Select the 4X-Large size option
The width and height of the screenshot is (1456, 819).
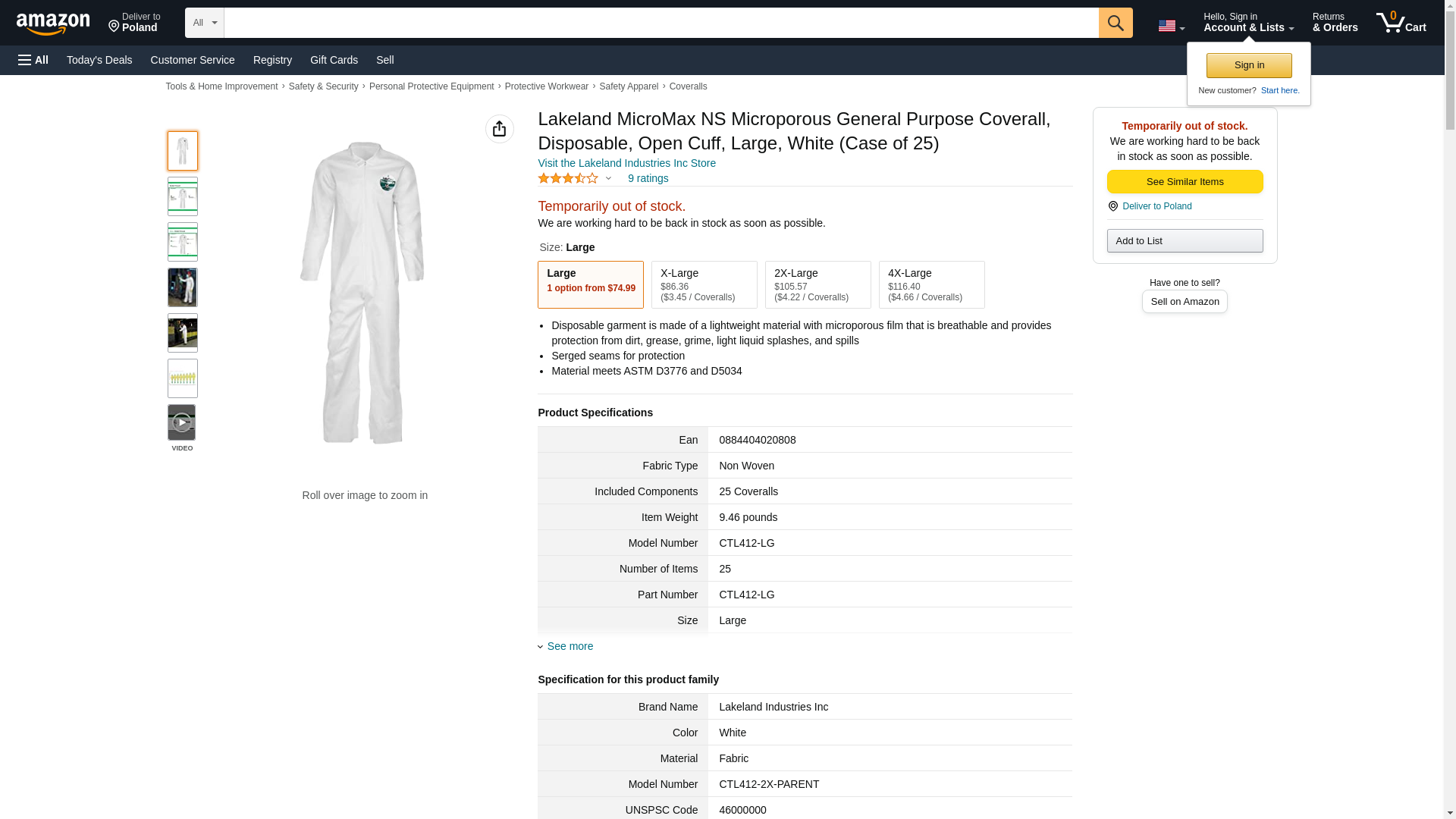tap(931, 284)
